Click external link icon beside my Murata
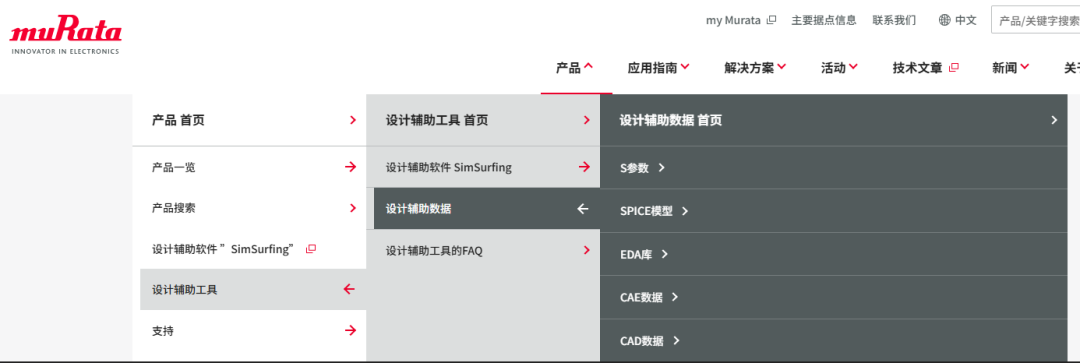The height and width of the screenshot is (363, 1080). pyautogui.click(x=771, y=20)
